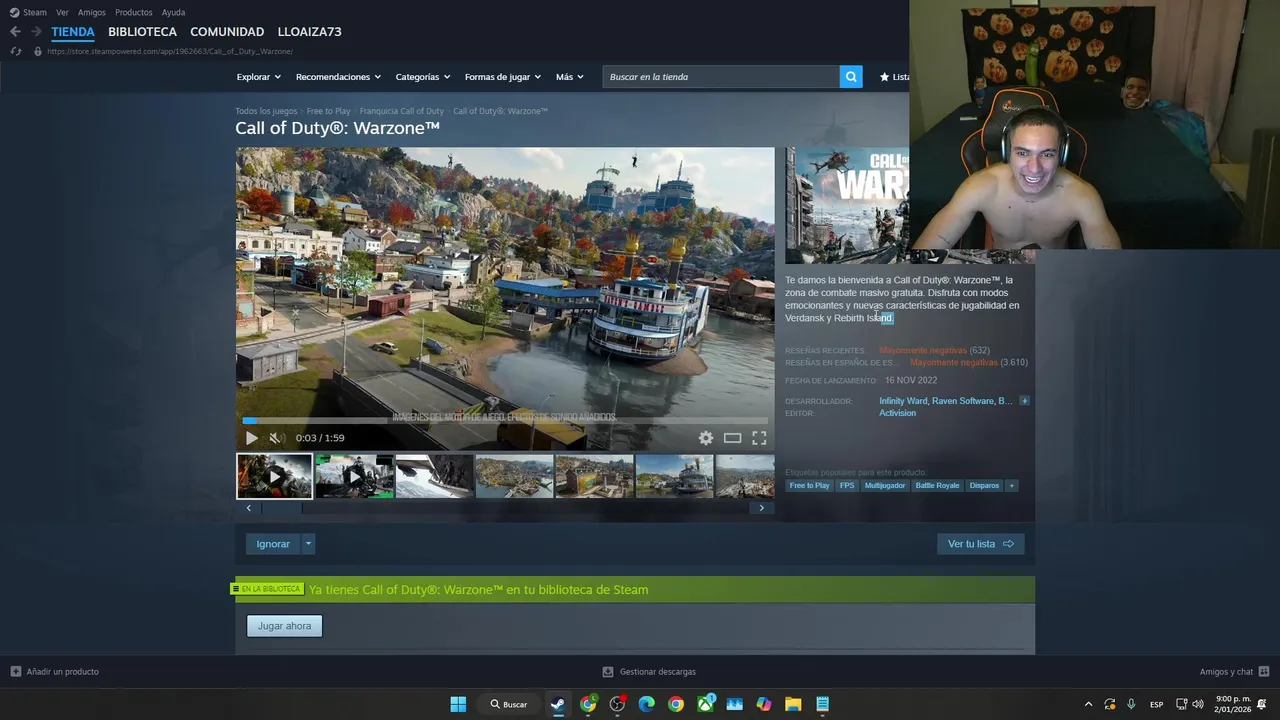Screen dimensions: 1280x720
Task: Reload the store page
Action: tap(15, 51)
